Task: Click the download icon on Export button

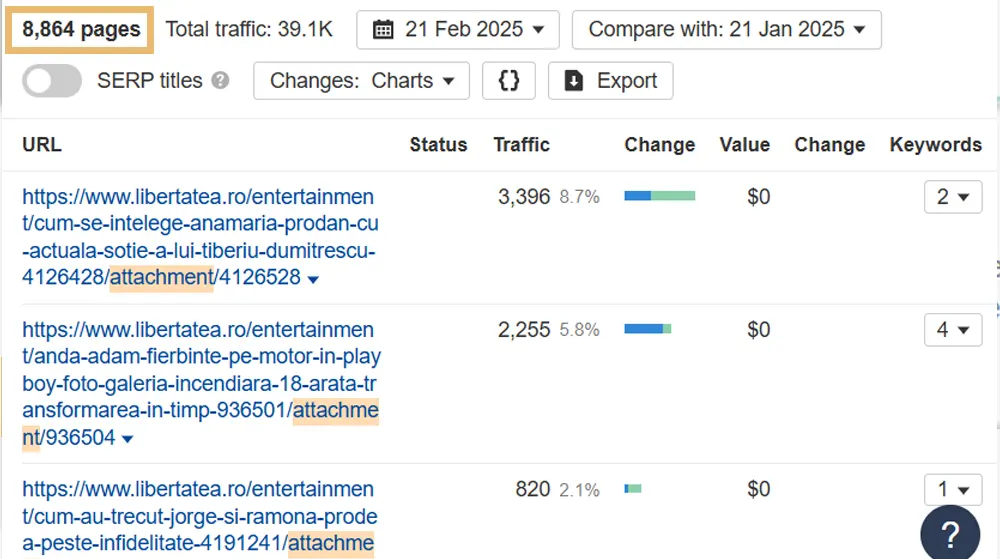Action: click(574, 81)
